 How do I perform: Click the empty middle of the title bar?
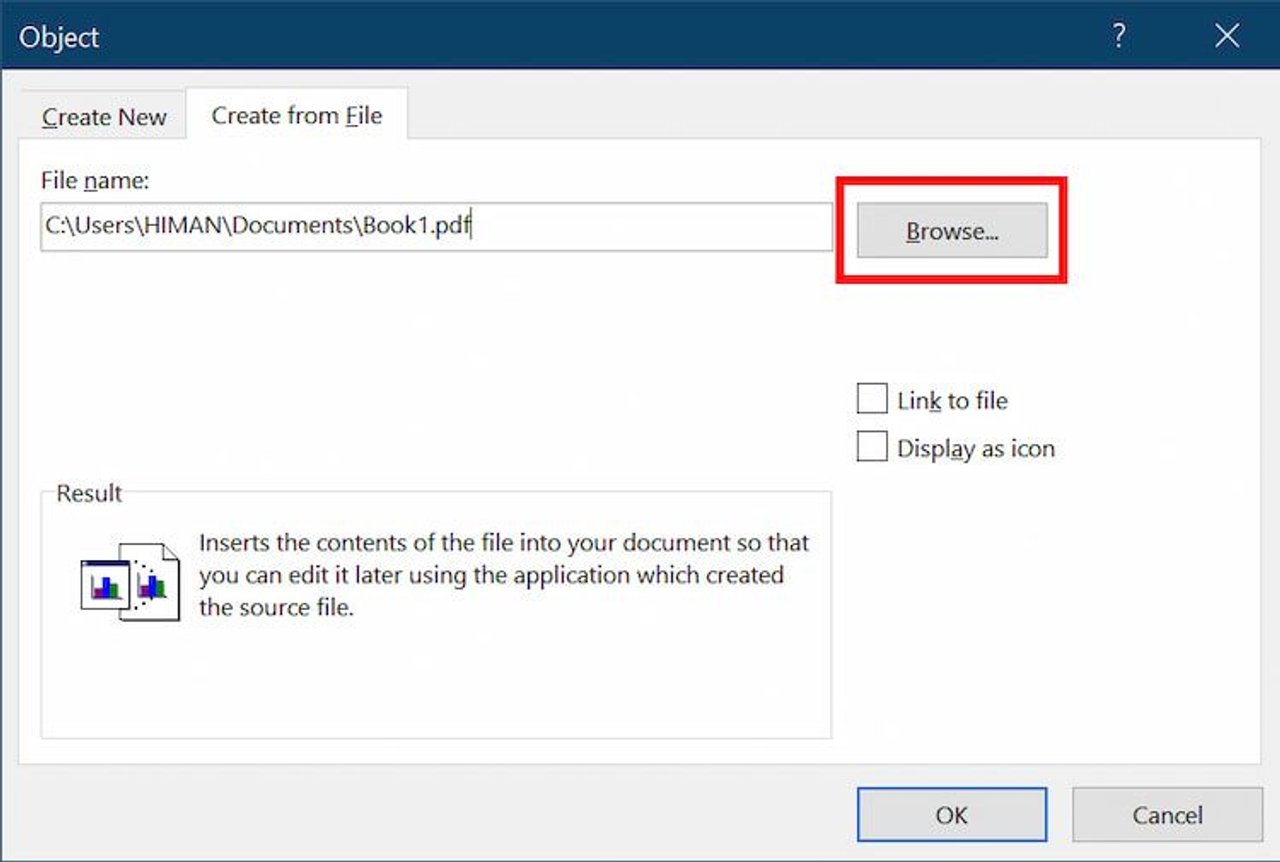600,37
